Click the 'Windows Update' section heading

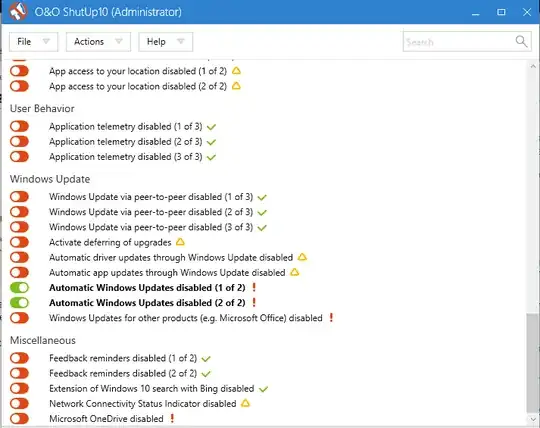50,179
